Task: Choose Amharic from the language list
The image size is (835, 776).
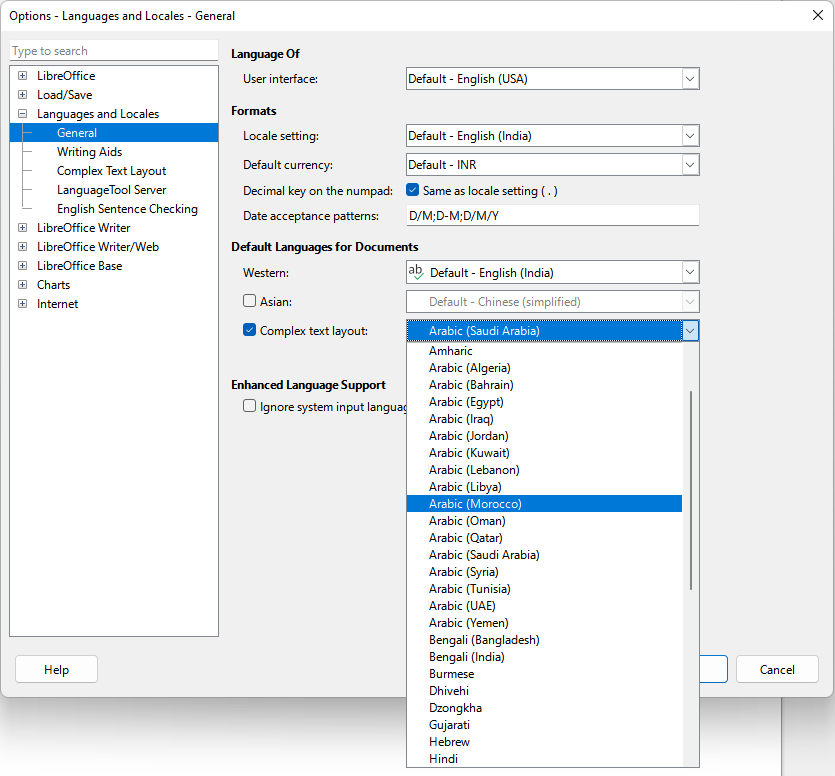Action: point(544,351)
